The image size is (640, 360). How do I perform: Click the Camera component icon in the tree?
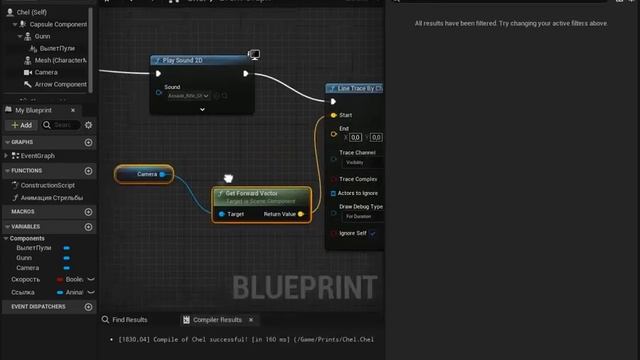[28, 72]
